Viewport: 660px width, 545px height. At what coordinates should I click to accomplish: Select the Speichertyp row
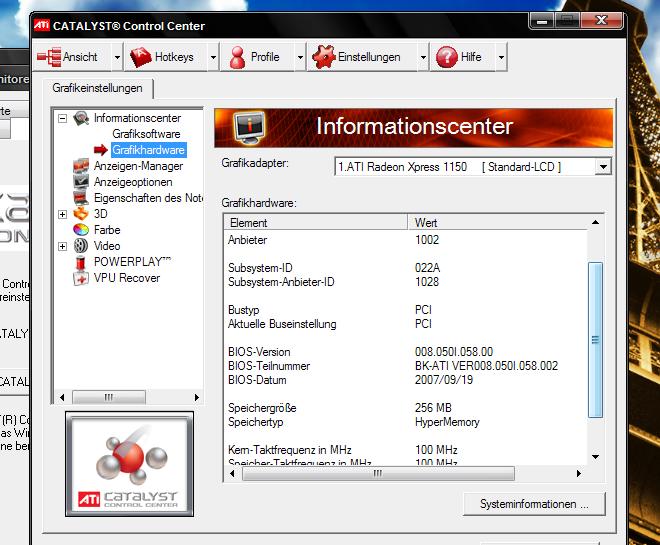pos(407,422)
